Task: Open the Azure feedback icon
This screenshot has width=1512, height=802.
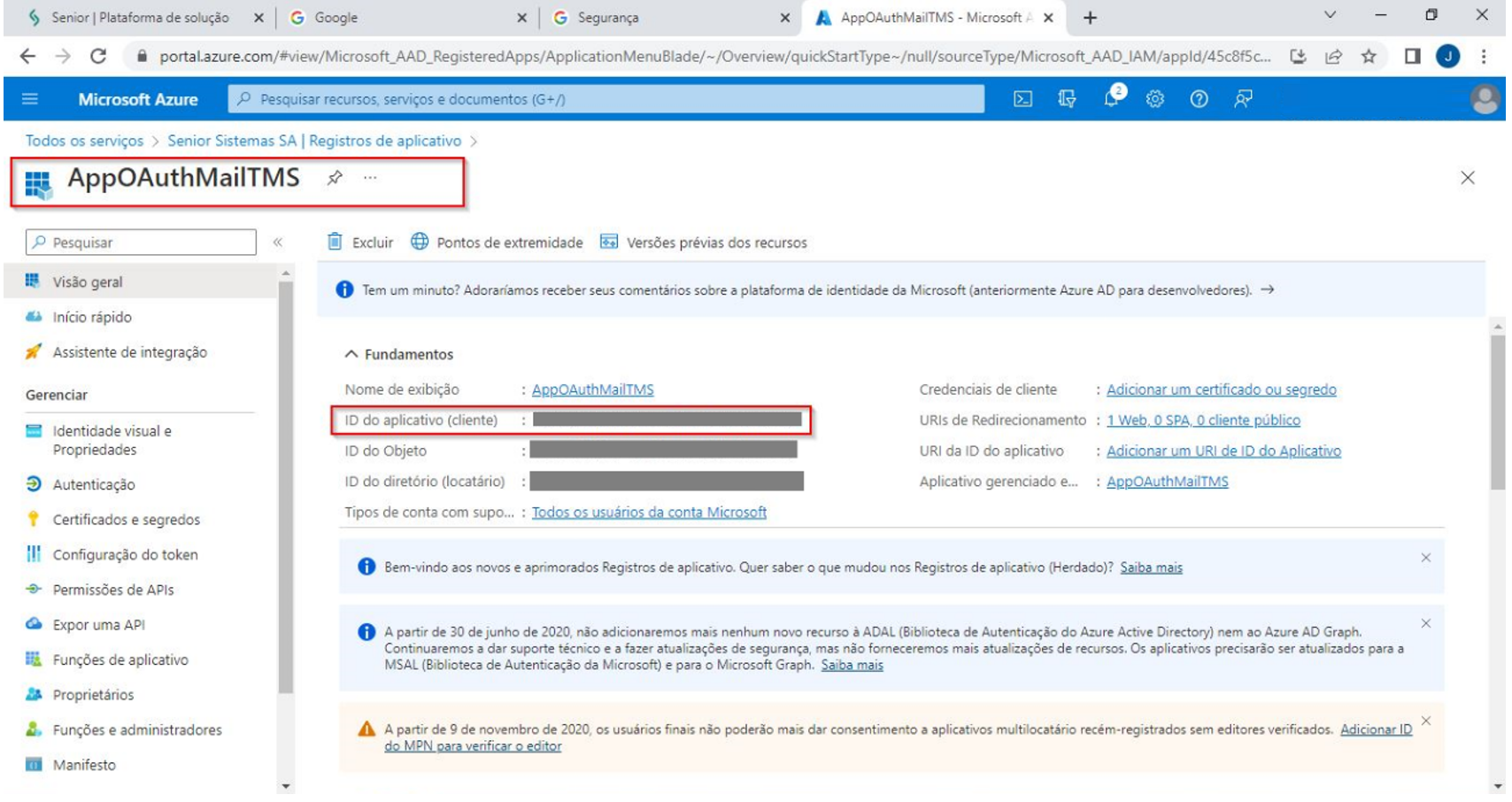Action: (1243, 99)
